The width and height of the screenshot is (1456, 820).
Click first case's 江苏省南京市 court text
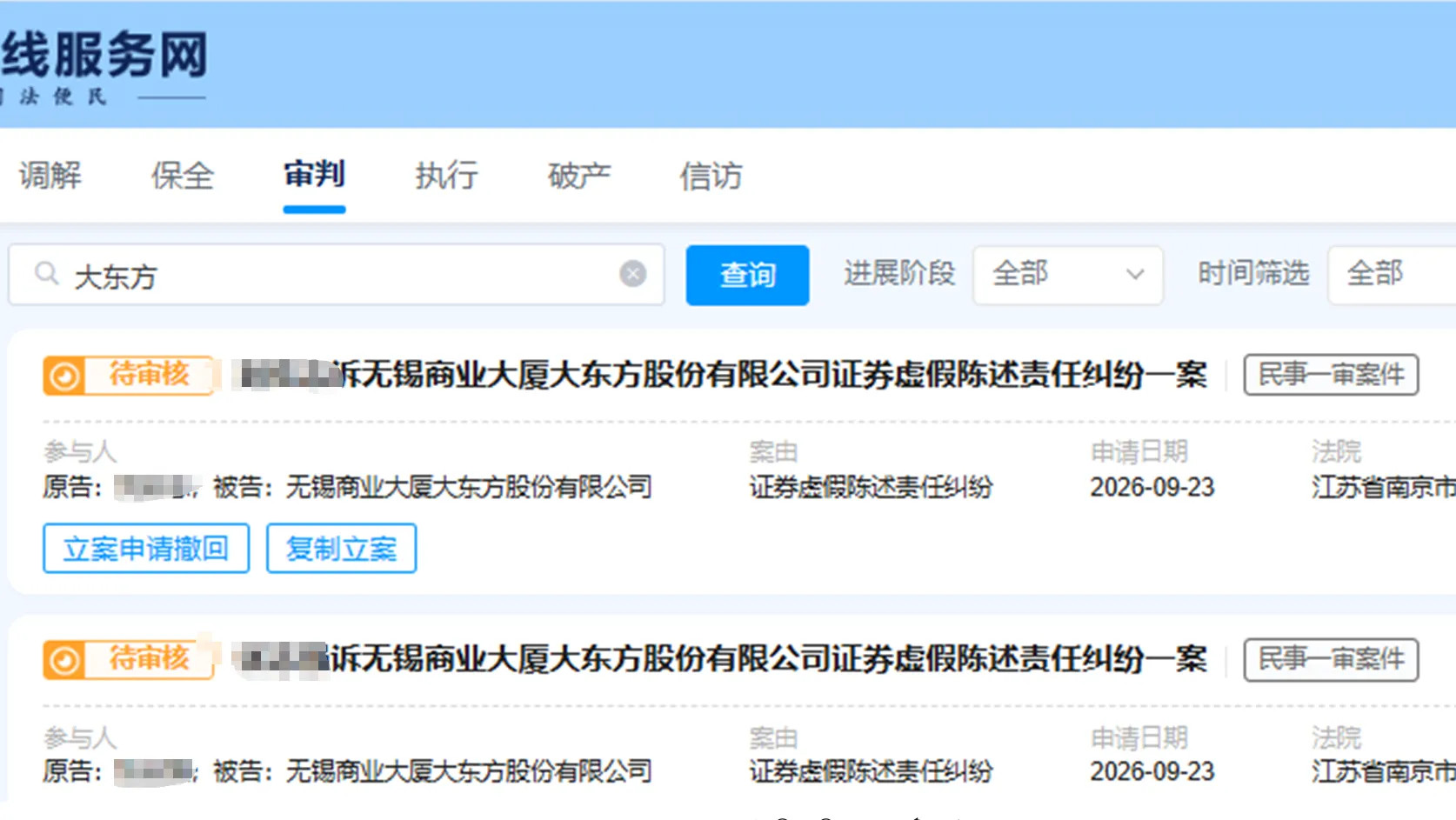point(1384,487)
